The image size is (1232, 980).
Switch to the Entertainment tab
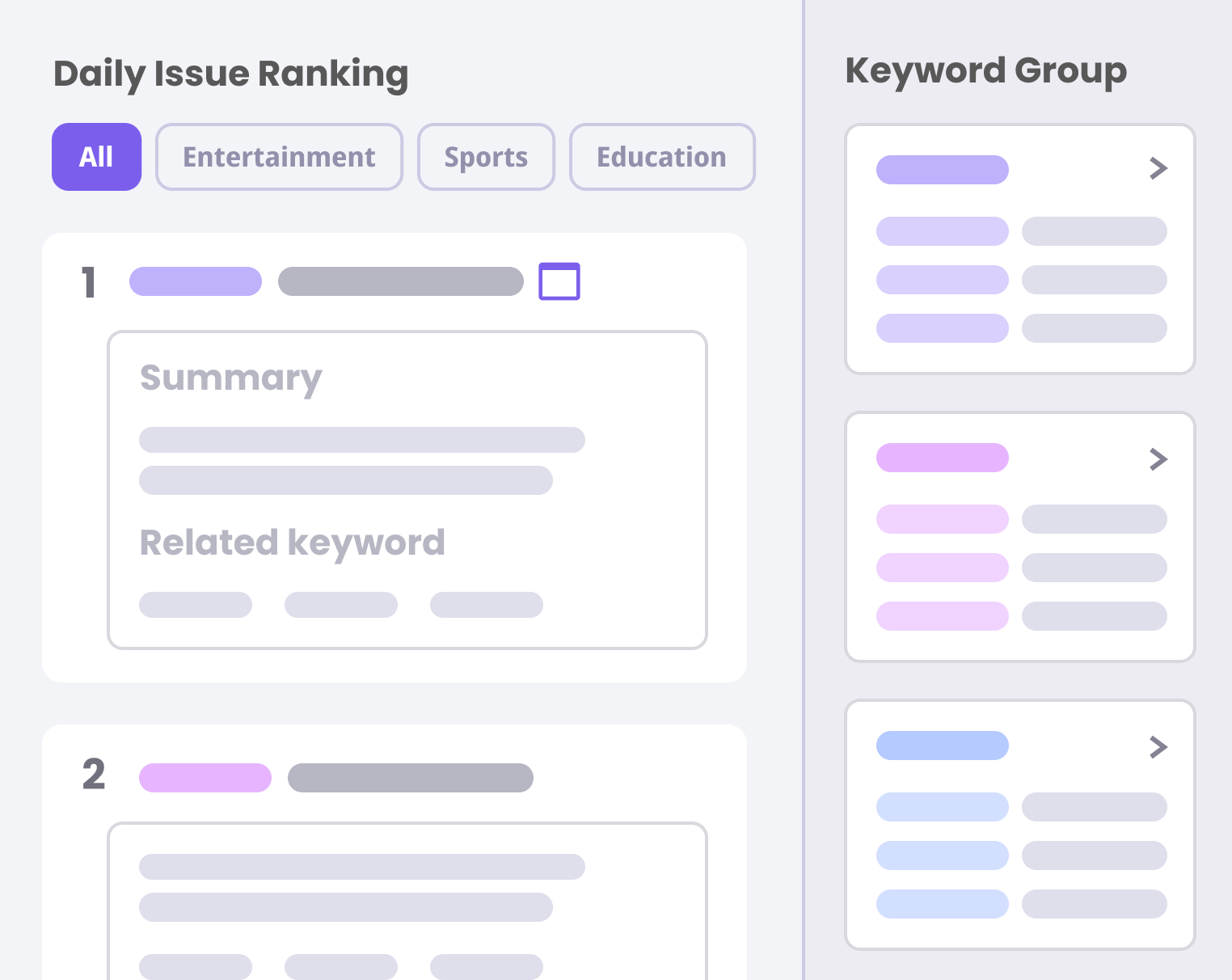coord(279,157)
